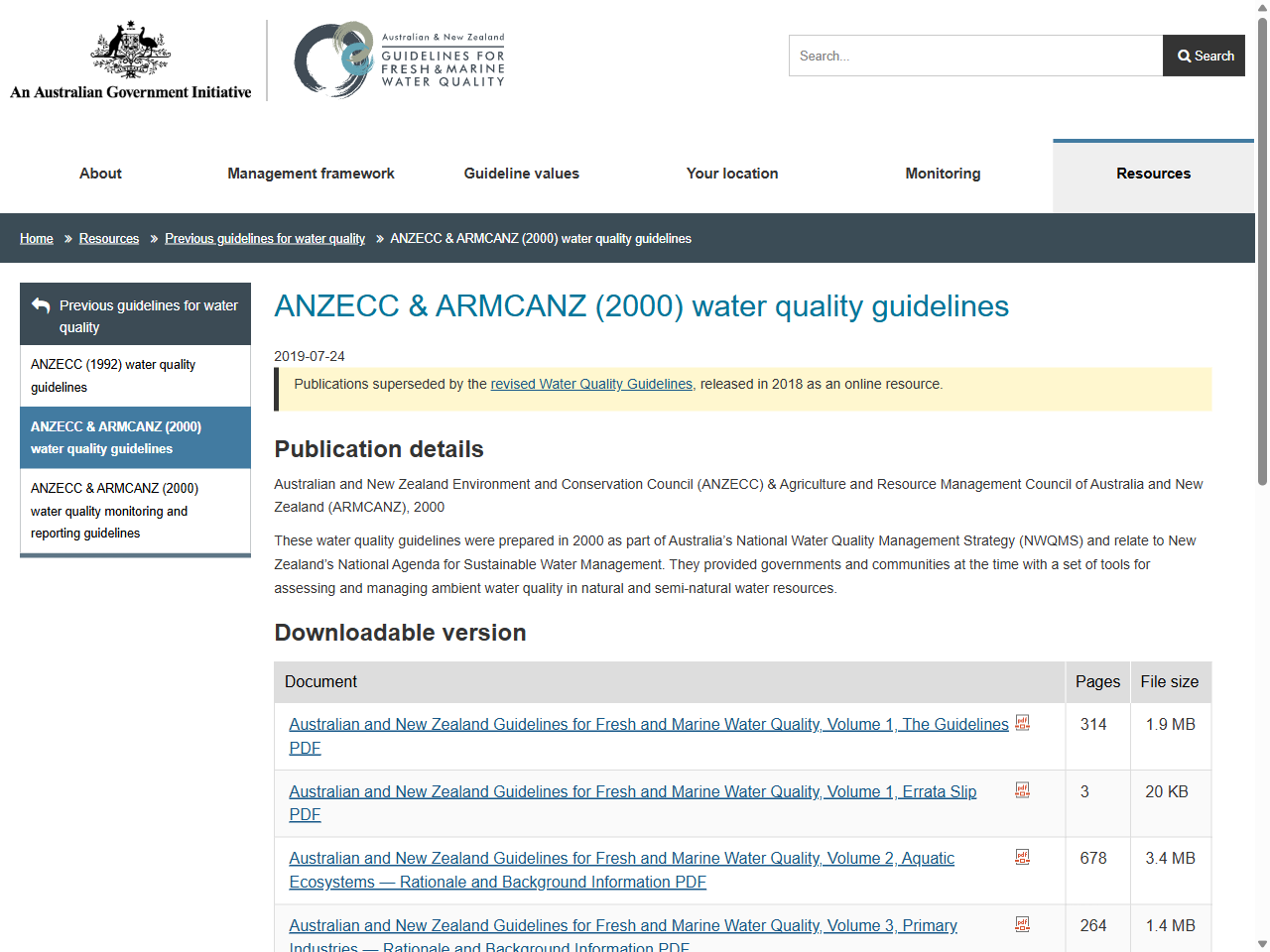
Task: Select the monitoring and reporting guidelines sidebar entry
Action: (x=113, y=511)
